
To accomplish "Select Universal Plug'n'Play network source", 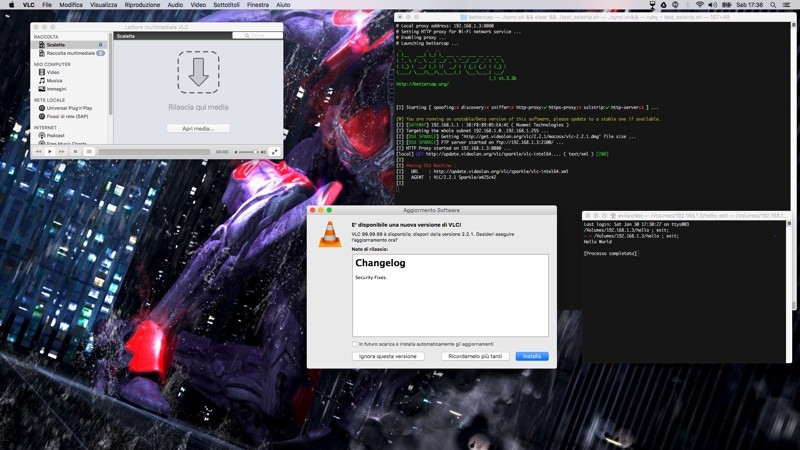I will pos(69,108).
